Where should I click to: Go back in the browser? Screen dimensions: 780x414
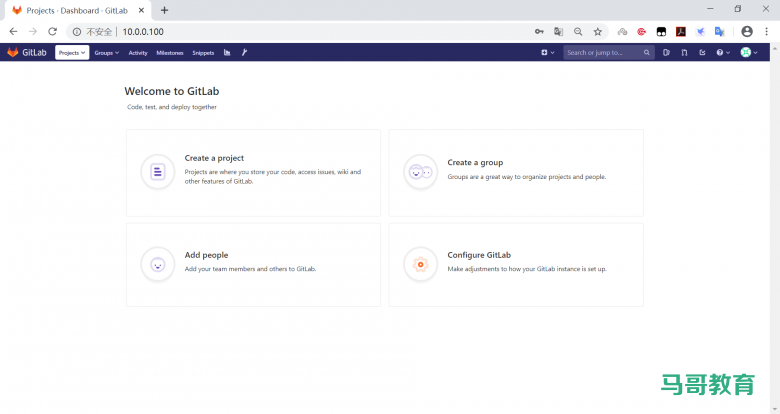[x=13, y=31]
